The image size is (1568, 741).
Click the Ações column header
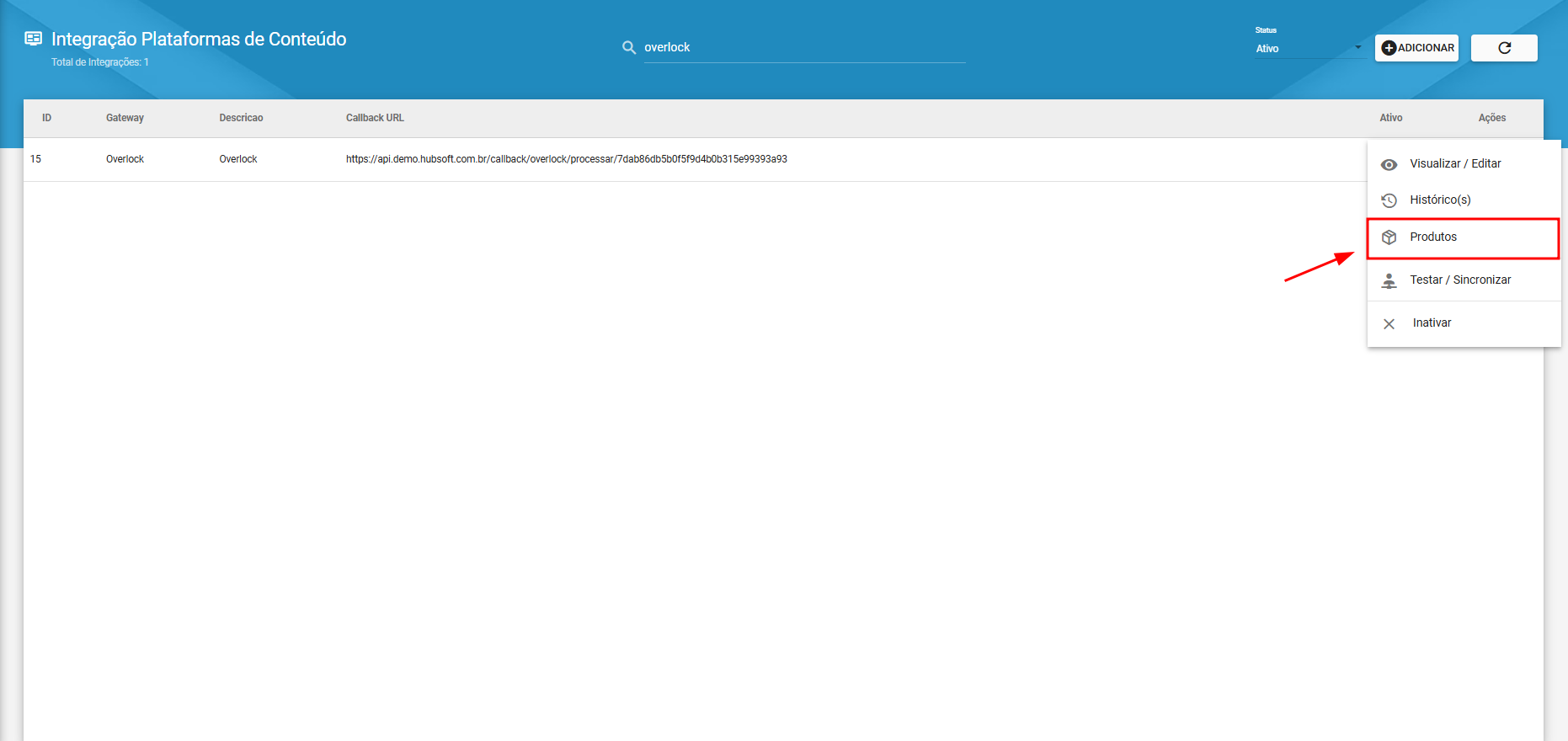1491,118
